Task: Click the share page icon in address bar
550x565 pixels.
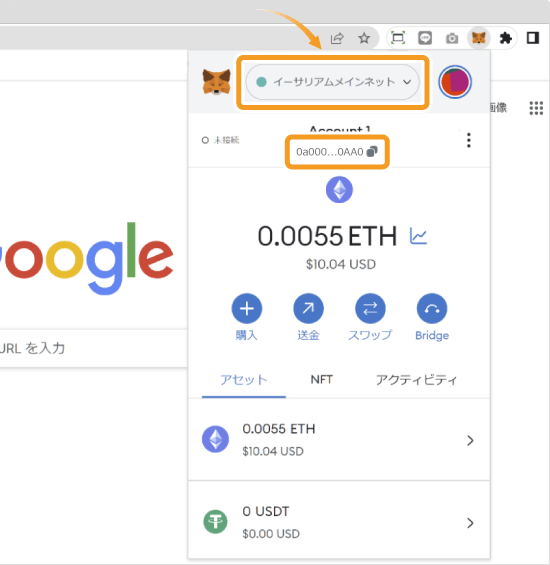Action: click(337, 38)
